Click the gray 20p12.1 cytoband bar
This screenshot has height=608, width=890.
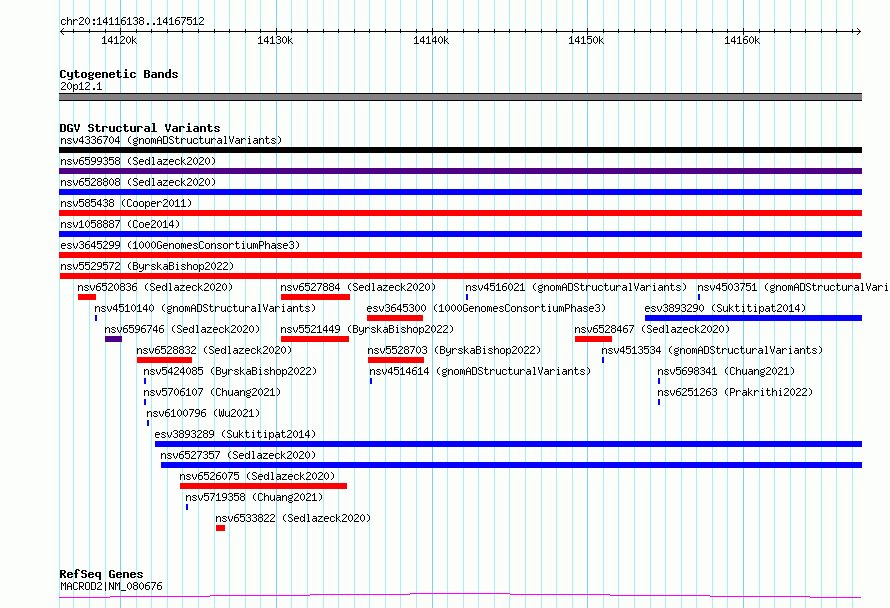(x=460, y=97)
